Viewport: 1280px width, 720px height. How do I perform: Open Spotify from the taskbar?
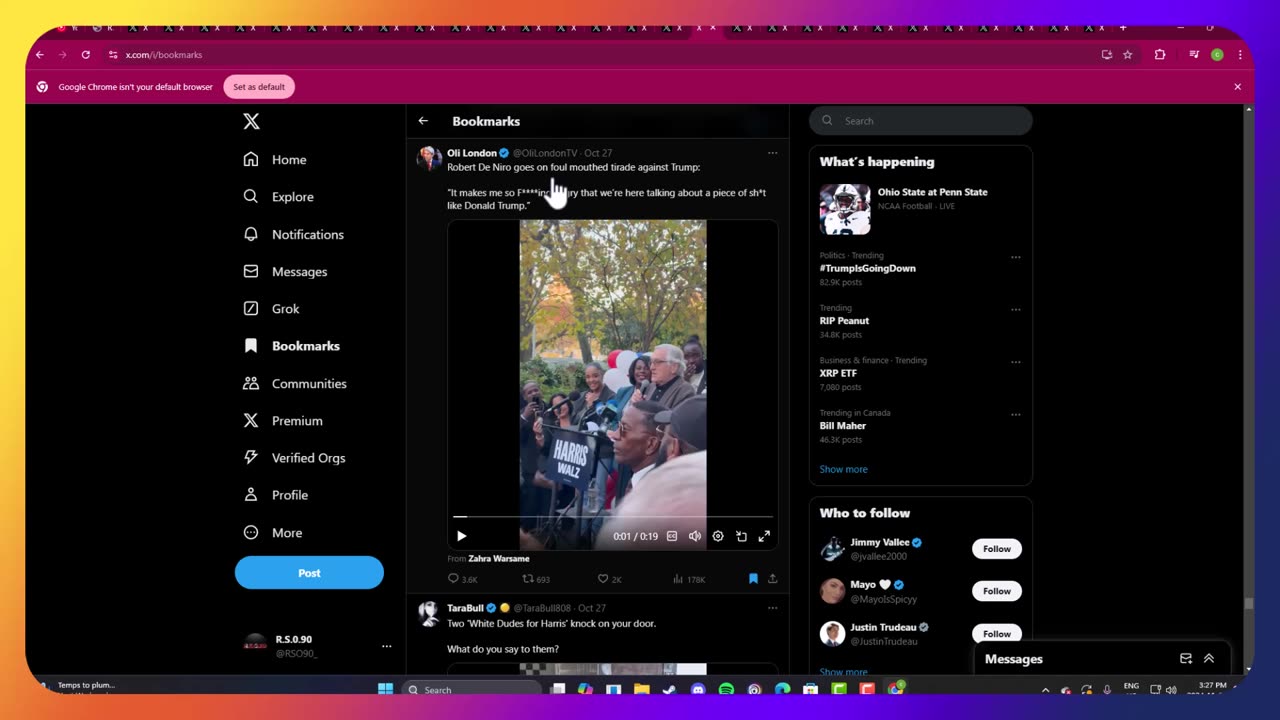pos(726,689)
